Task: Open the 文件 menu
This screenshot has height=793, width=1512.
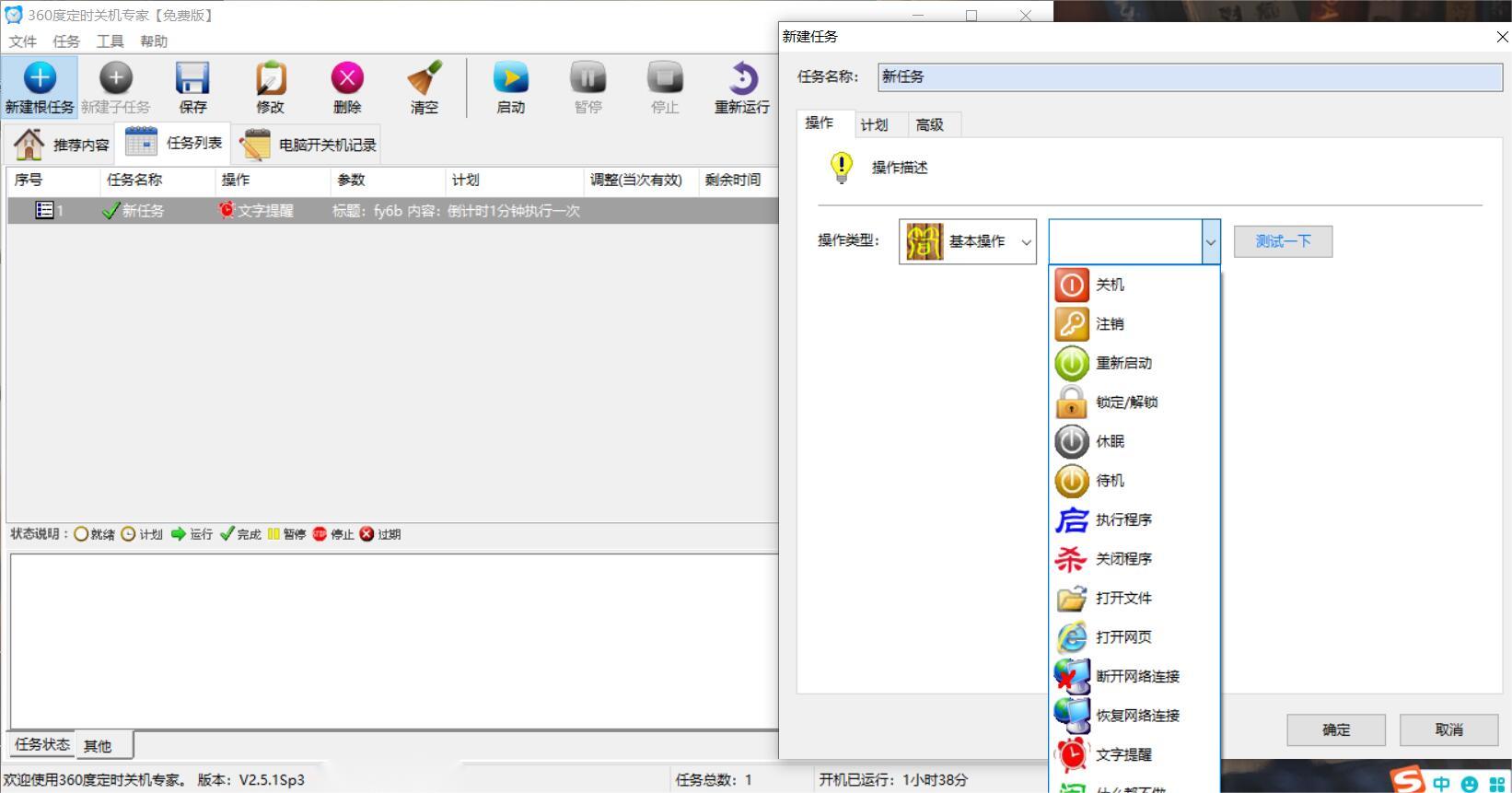Action: point(23,41)
